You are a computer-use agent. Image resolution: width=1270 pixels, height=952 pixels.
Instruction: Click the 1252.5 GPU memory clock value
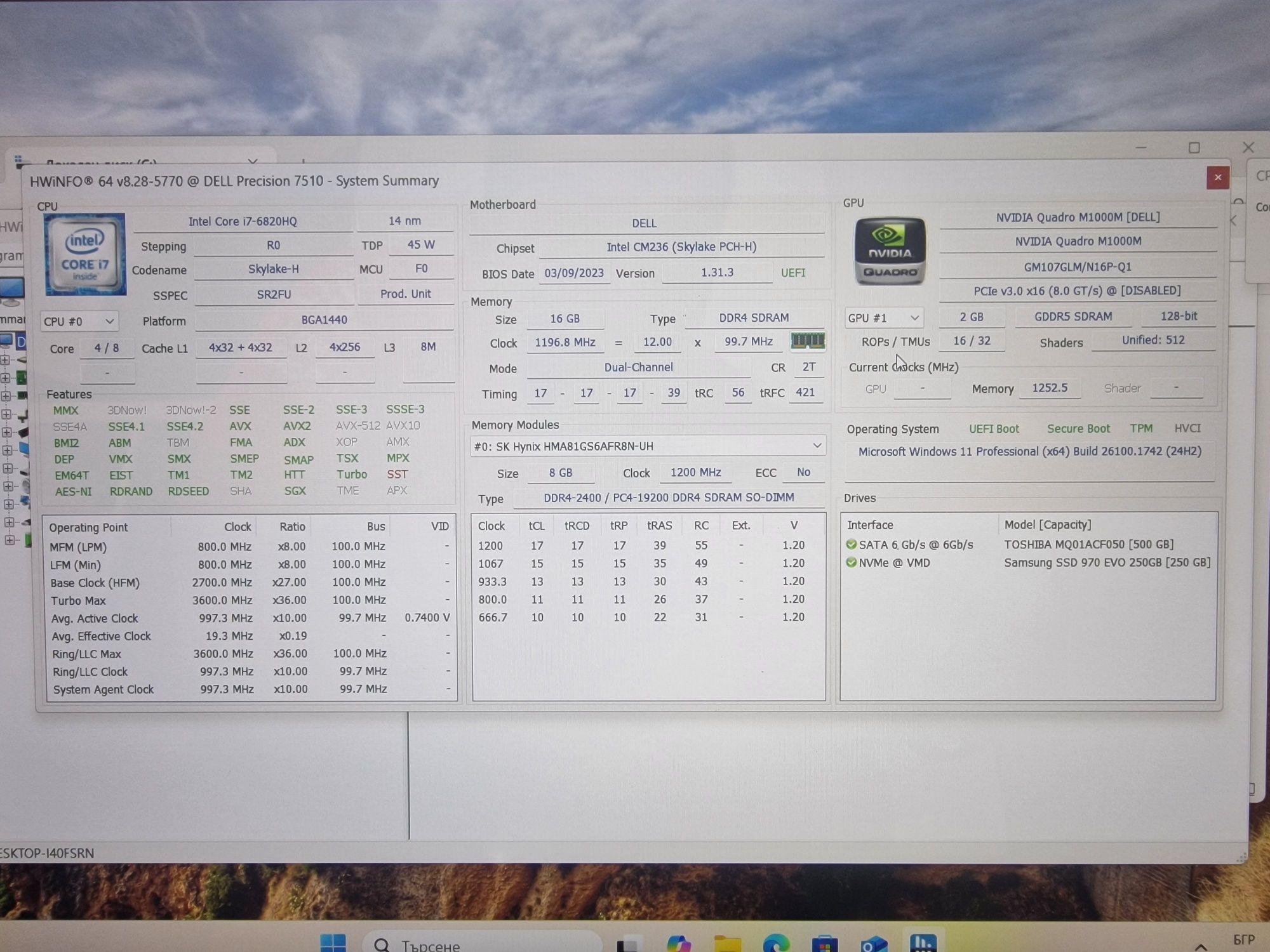(x=1049, y=388)
